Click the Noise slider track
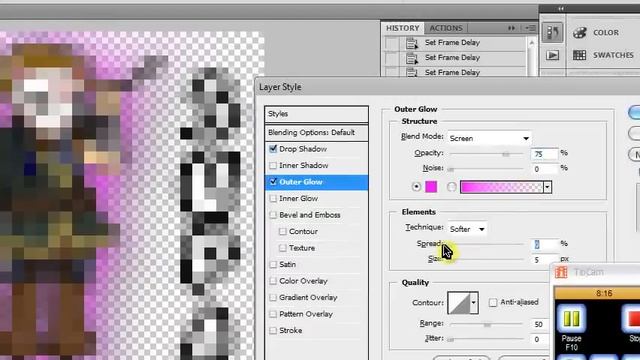 pos(486,169)
